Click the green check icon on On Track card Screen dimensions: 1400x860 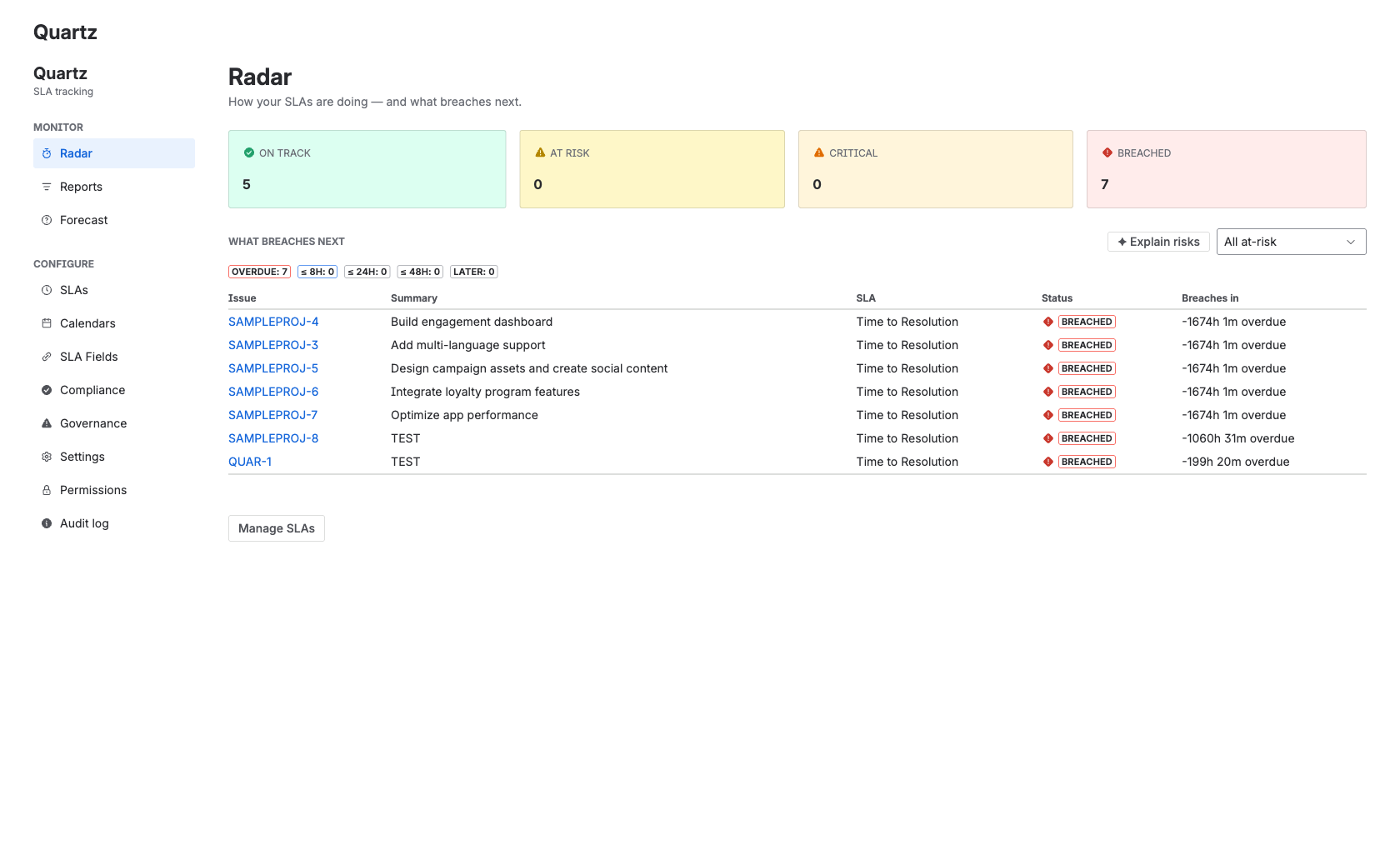pos(248,152)
